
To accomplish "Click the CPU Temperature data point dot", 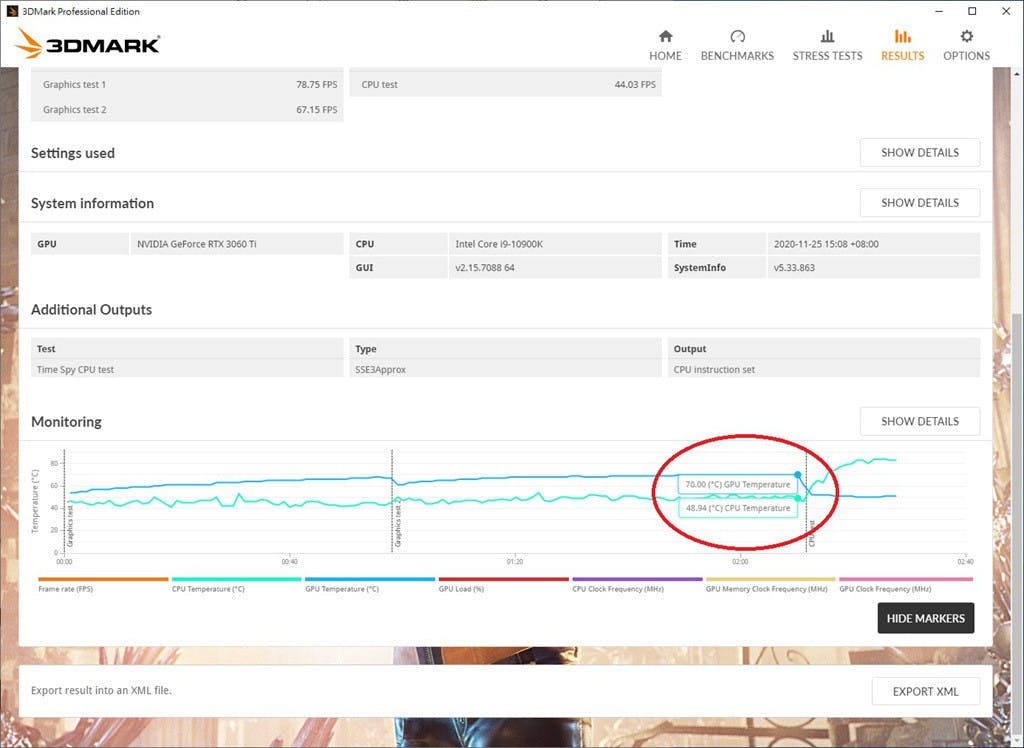I will [x=797, y=498].
